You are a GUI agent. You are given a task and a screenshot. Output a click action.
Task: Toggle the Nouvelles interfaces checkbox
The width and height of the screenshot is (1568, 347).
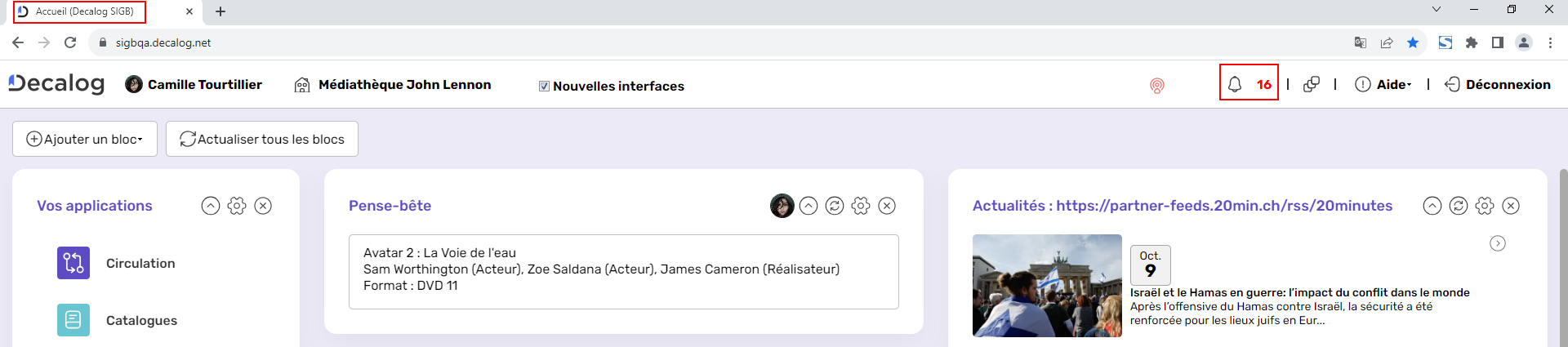pyautogui.click(x=544, y=86)
